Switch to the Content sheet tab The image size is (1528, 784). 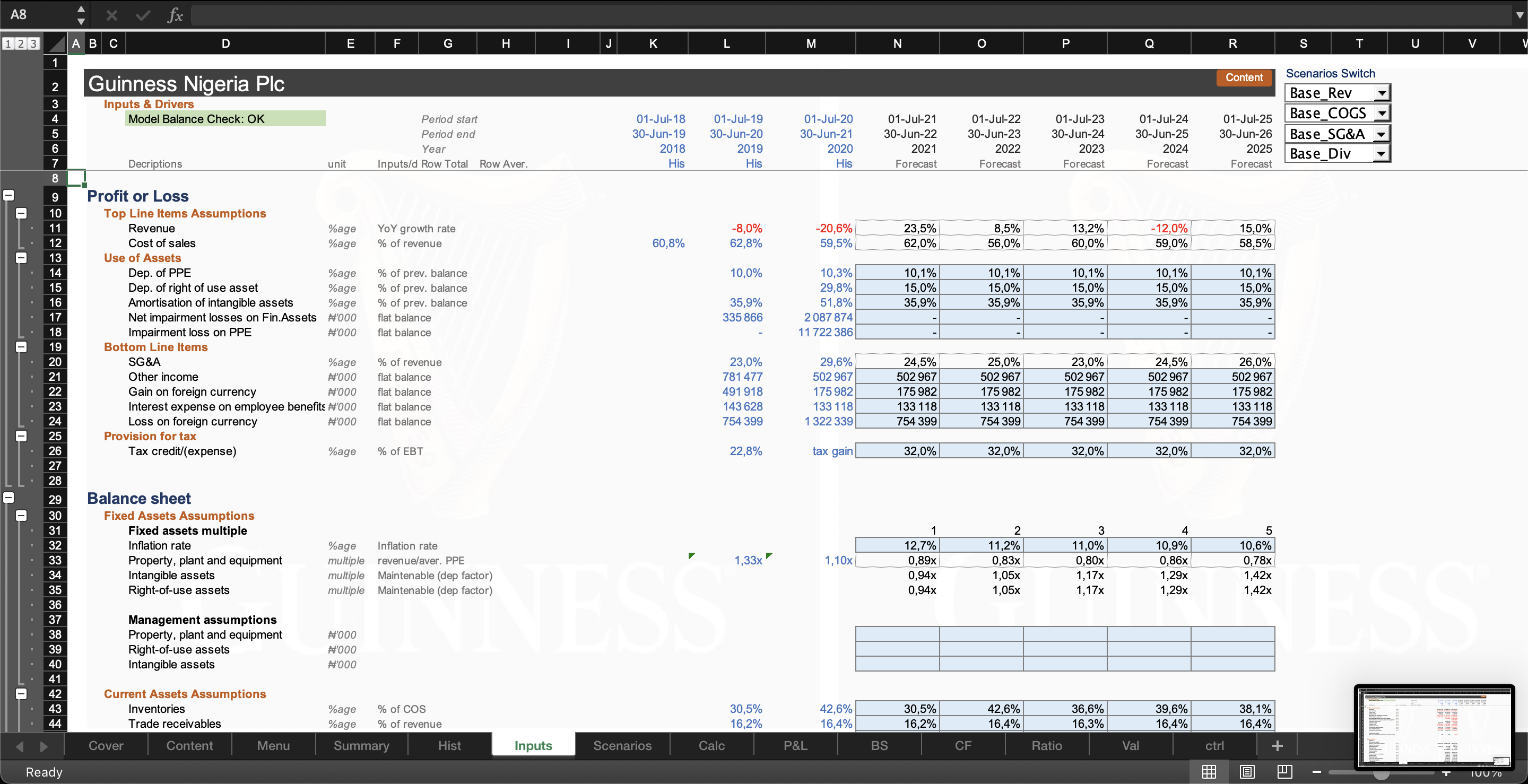click(189, 745)
